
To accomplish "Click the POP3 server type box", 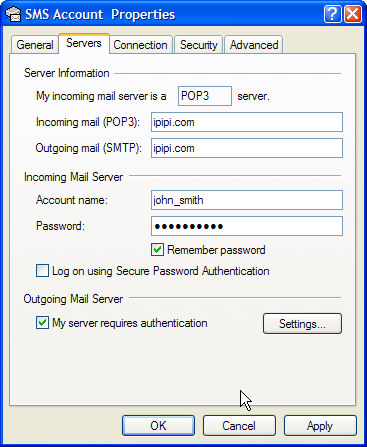I will [205, 96].
